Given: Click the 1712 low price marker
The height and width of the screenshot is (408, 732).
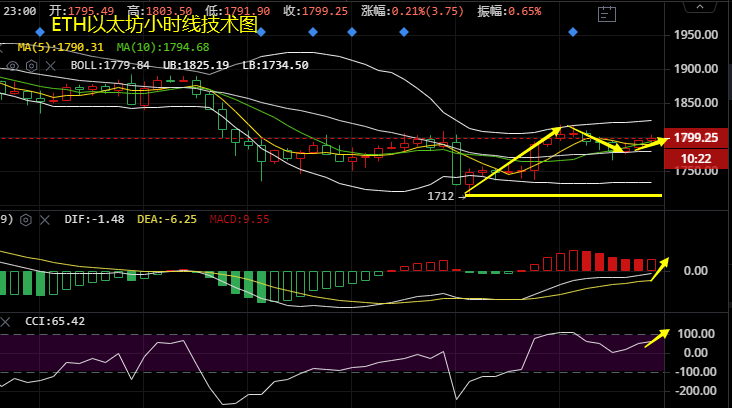Looking at the screenshot, I should (x=440, y=196).
